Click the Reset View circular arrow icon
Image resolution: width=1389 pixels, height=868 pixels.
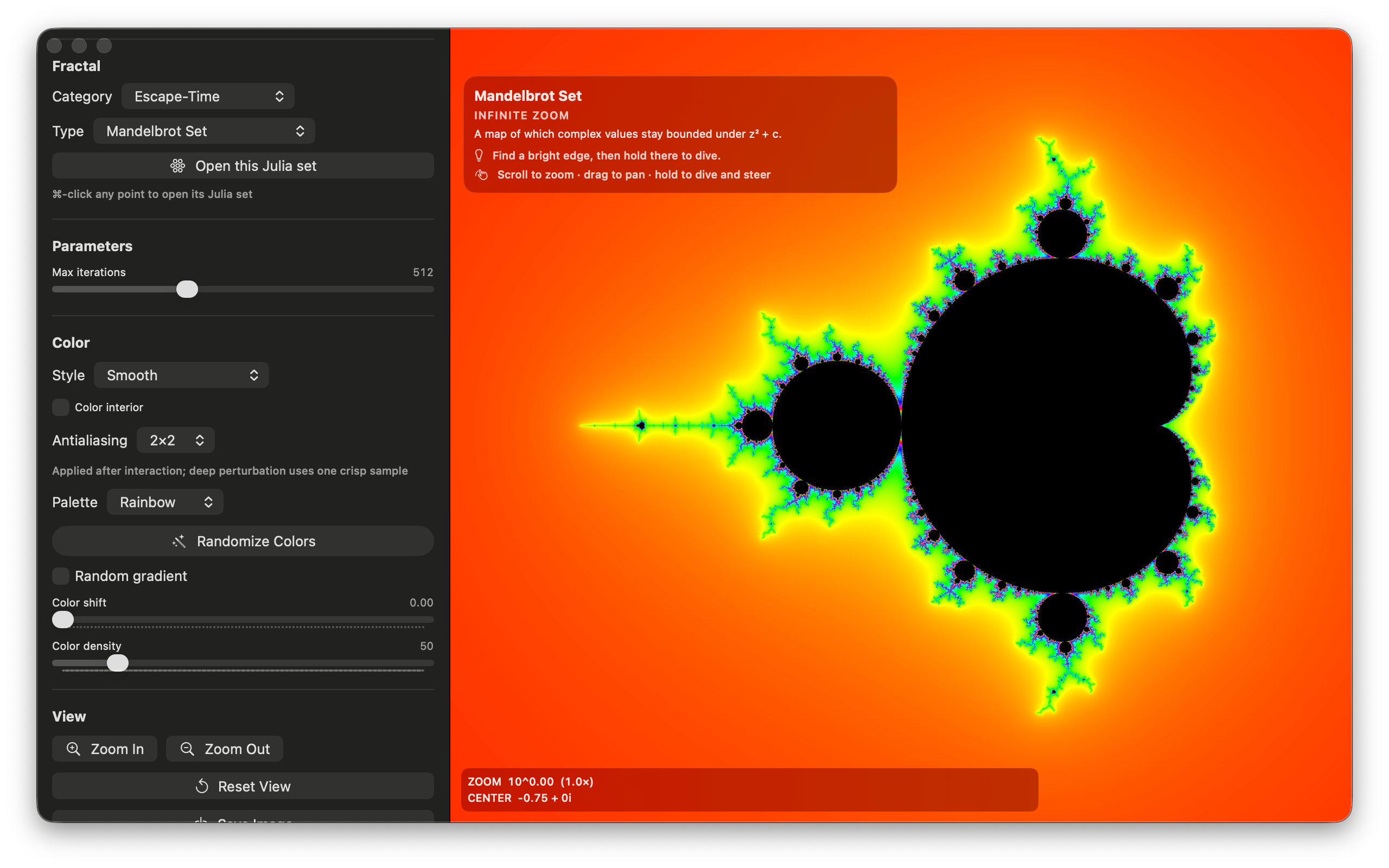pyautogui.click(x=201, y=786)
